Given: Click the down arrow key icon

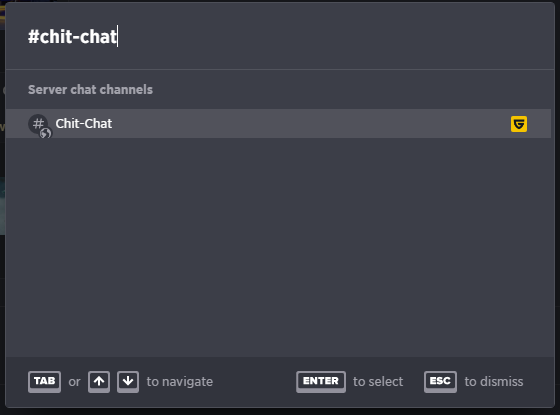Looking at the screenshot, I should point(128,382).
